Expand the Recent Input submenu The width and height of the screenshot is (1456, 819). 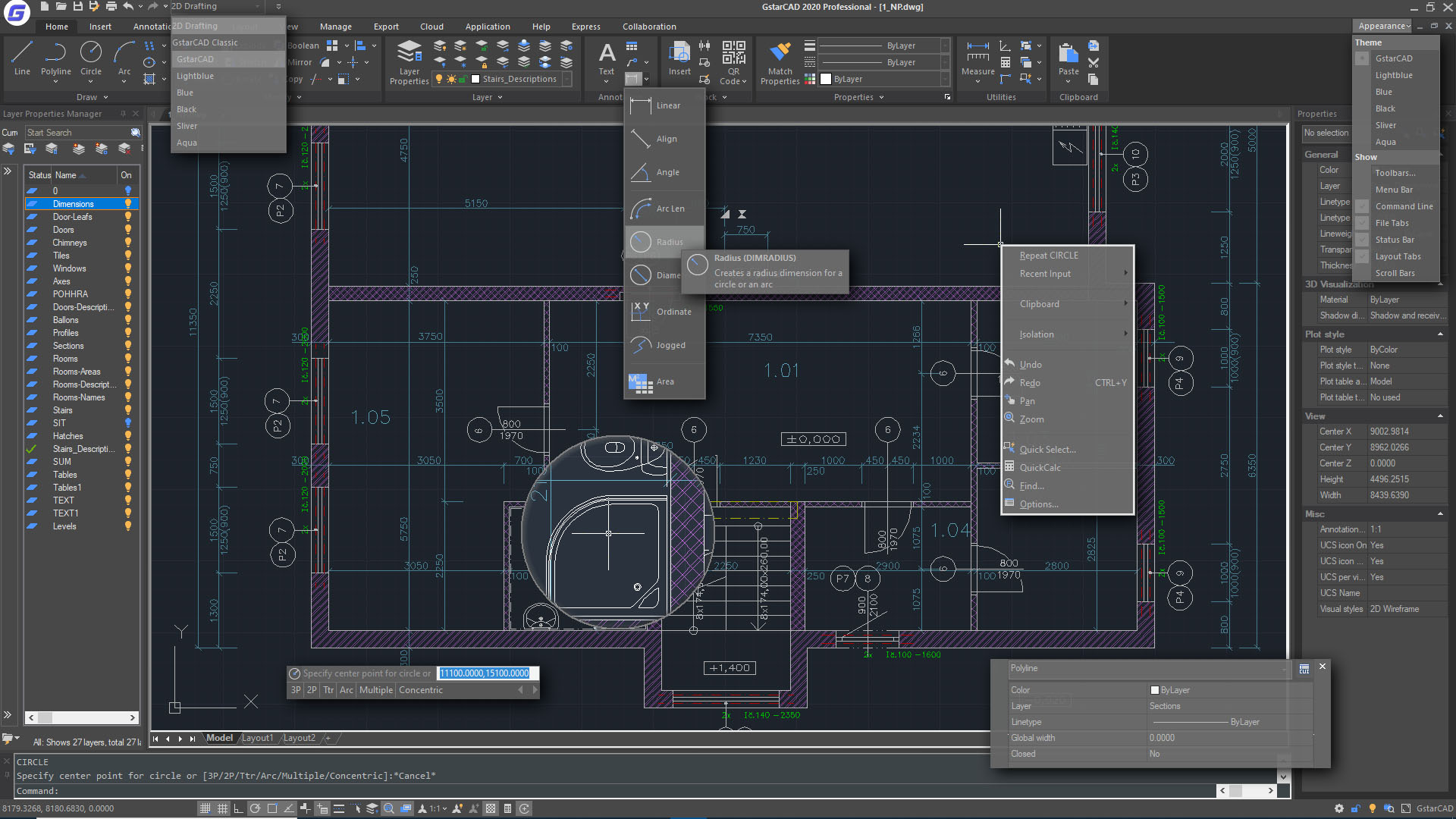pos(1044,273)
